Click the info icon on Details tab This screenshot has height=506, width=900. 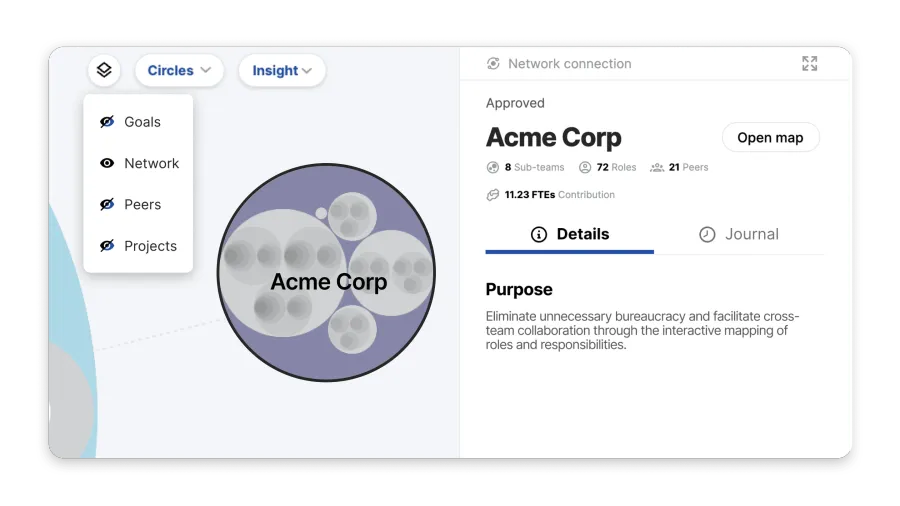tap(539, 234)
